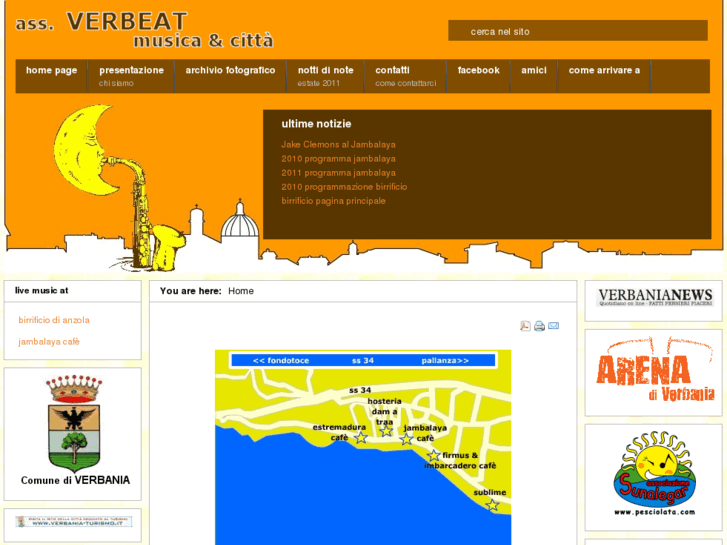The width and height of the screenshot is (727, 545).
Task: Click the Sunalegar pesciolata.com banner
Action: 654,474
